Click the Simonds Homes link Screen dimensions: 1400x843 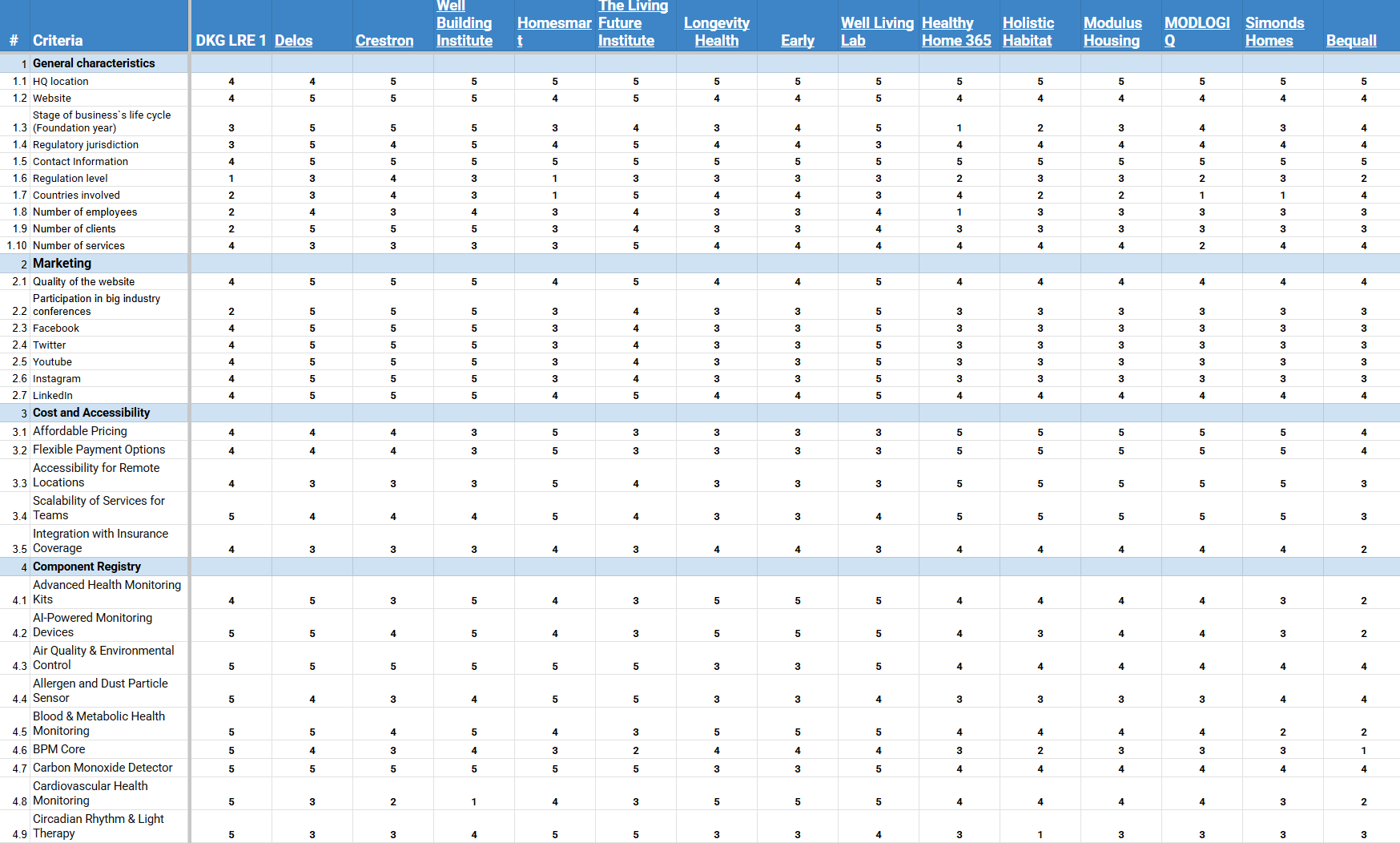click(x=1273, y=32)
